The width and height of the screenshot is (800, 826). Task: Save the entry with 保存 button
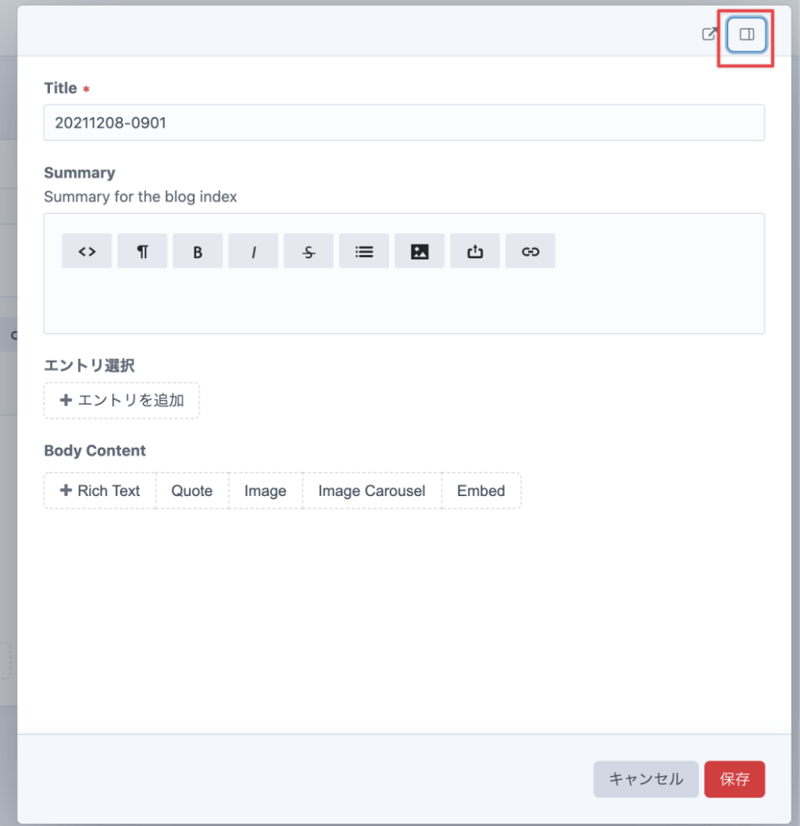click(x=734, y=779)
